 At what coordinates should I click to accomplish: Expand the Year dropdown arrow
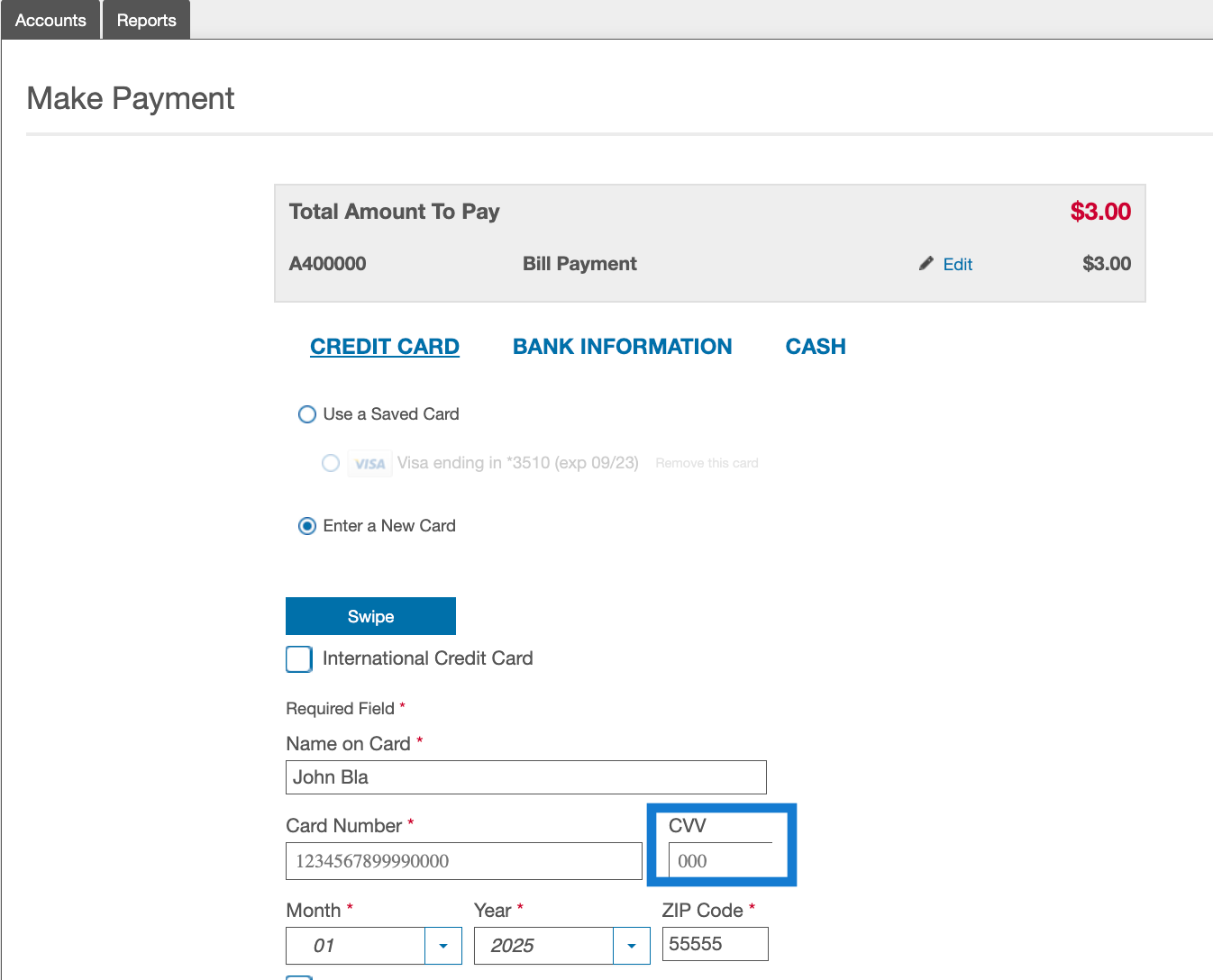click(x=632, y=946)
